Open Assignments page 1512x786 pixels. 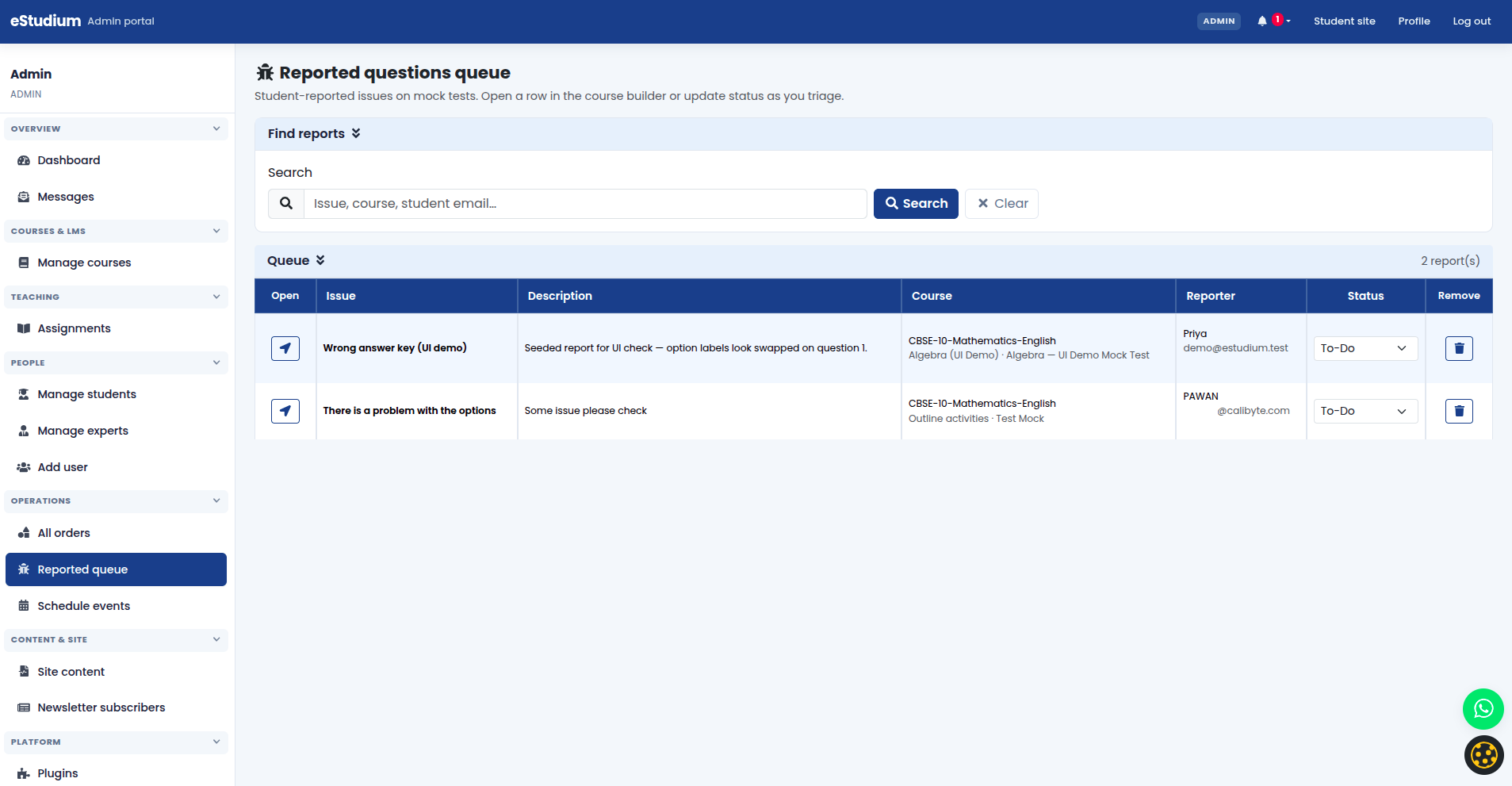pos(116,328)
